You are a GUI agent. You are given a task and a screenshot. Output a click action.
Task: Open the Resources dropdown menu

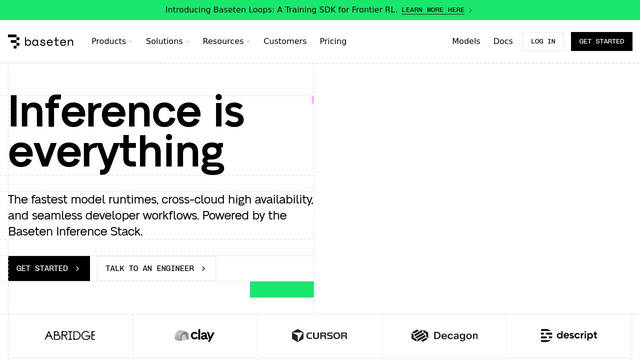coord(226,41)
